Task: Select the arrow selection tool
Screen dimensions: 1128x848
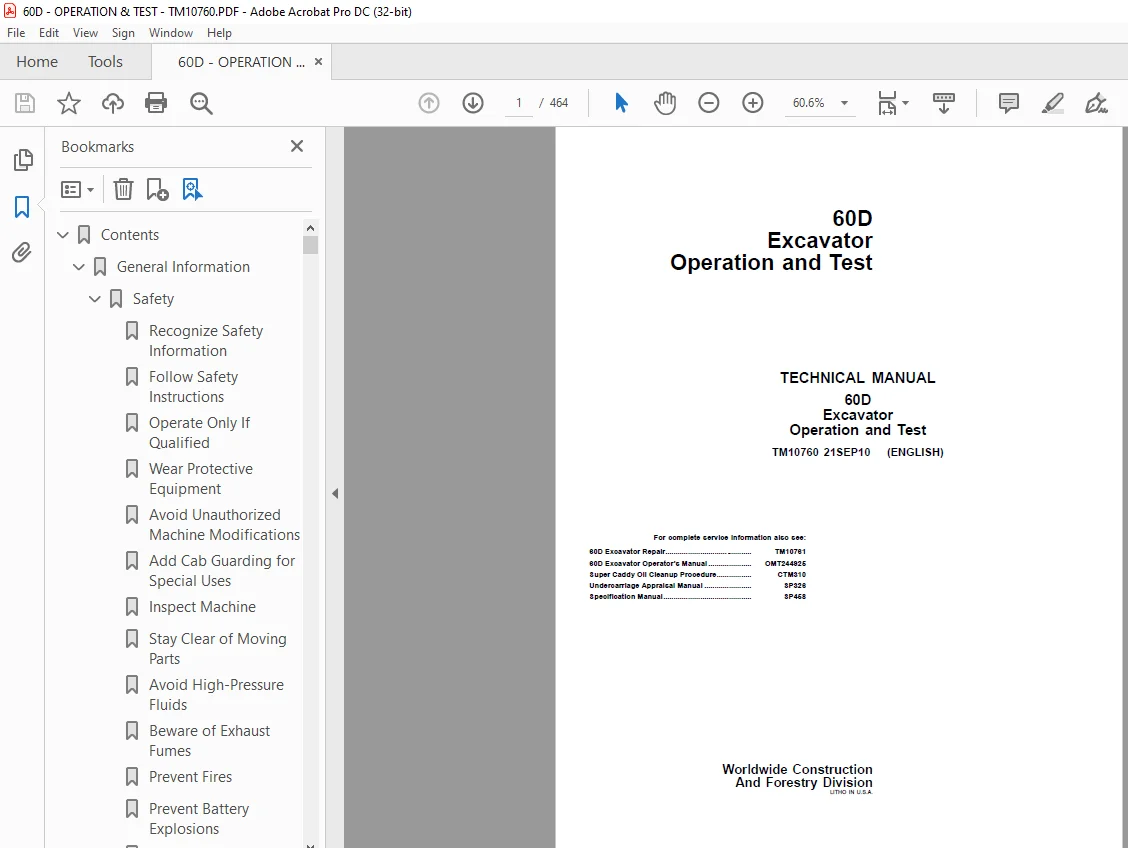Action: [622, 103]
